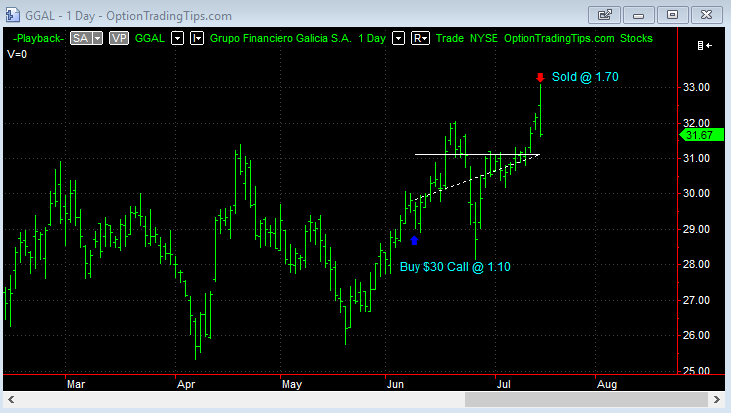The image size is (731, 413).
Task: Click the 28.00 price axis label
Action: (x=696, y=264)
